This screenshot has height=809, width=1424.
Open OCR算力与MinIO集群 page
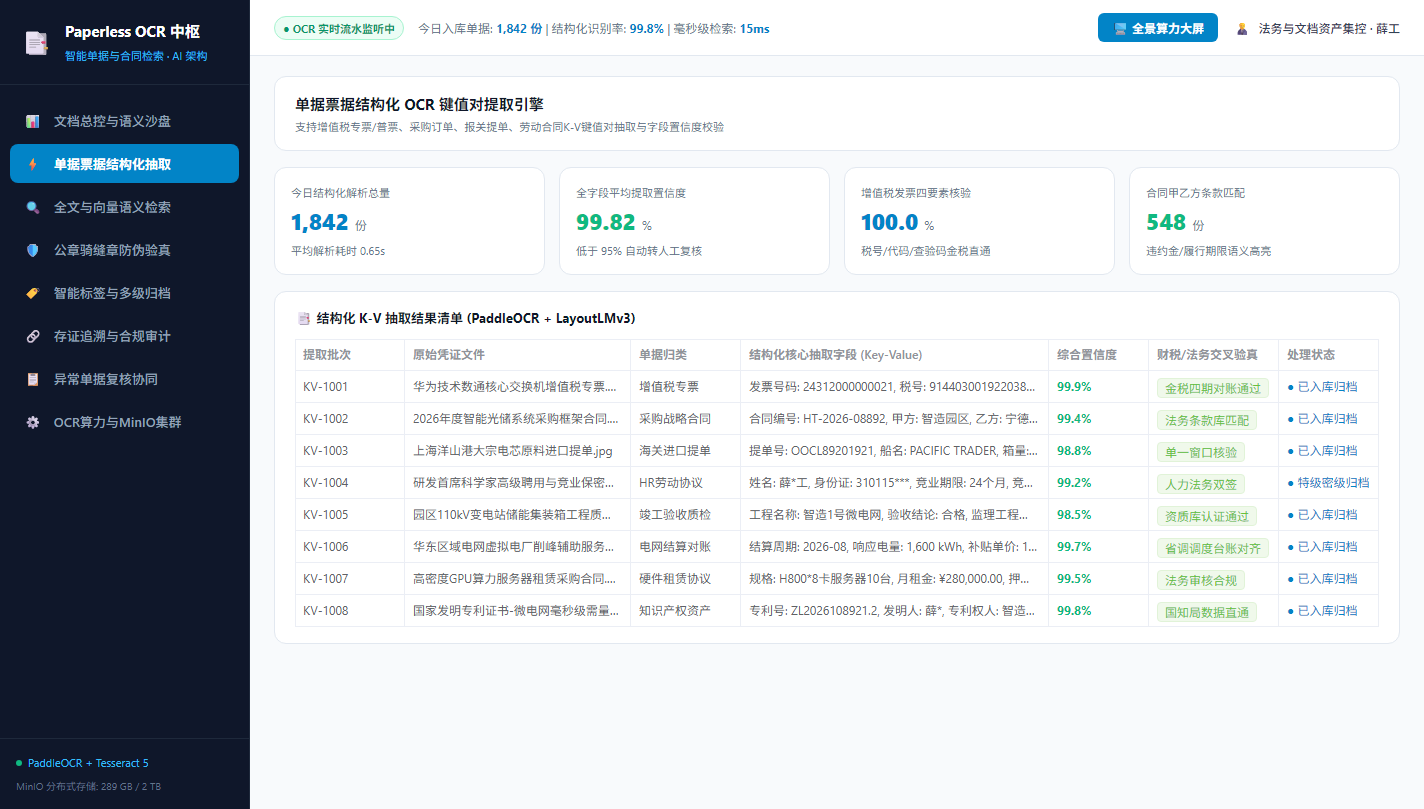(x=124, y=422)
